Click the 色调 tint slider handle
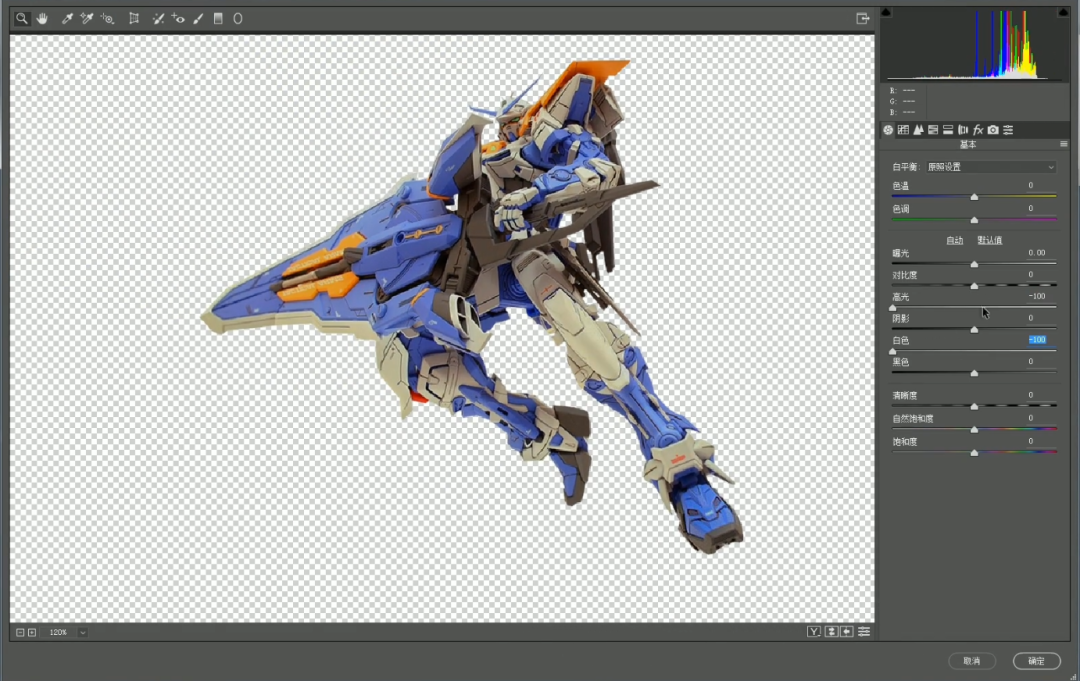 [x=974, y=220]
